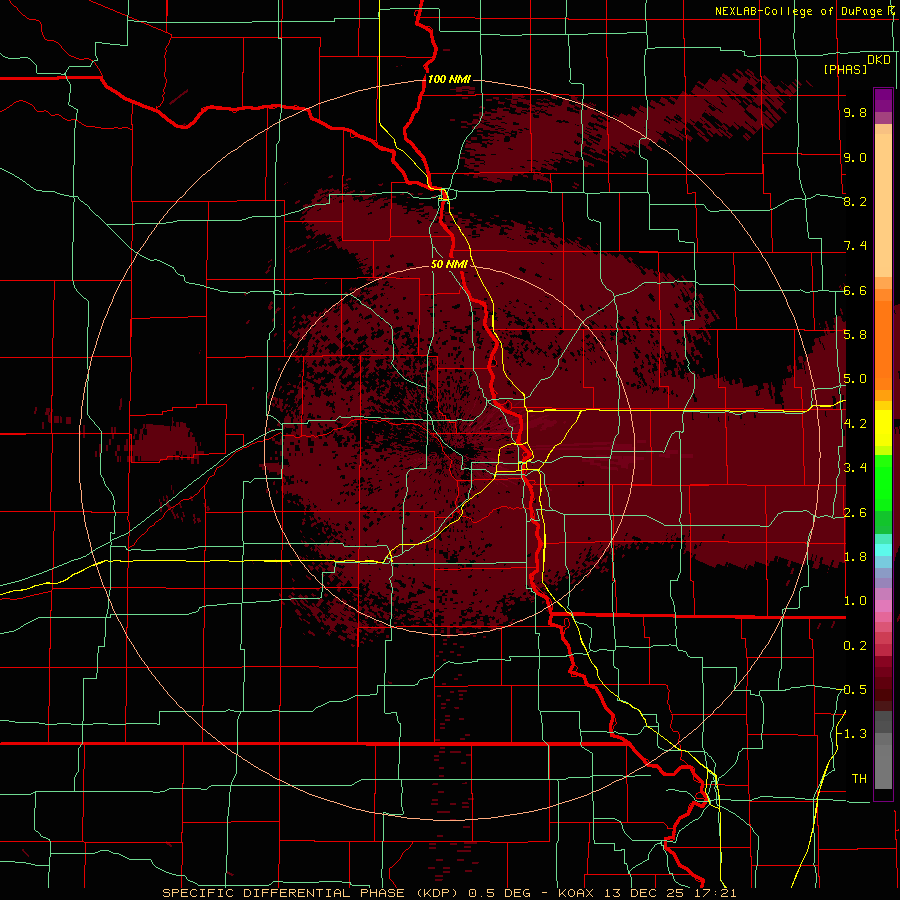Image resolution: width=900 pixels, height=900 pixels.
Task: Click the 50 NMI range ring label
Action: point(449,265)
